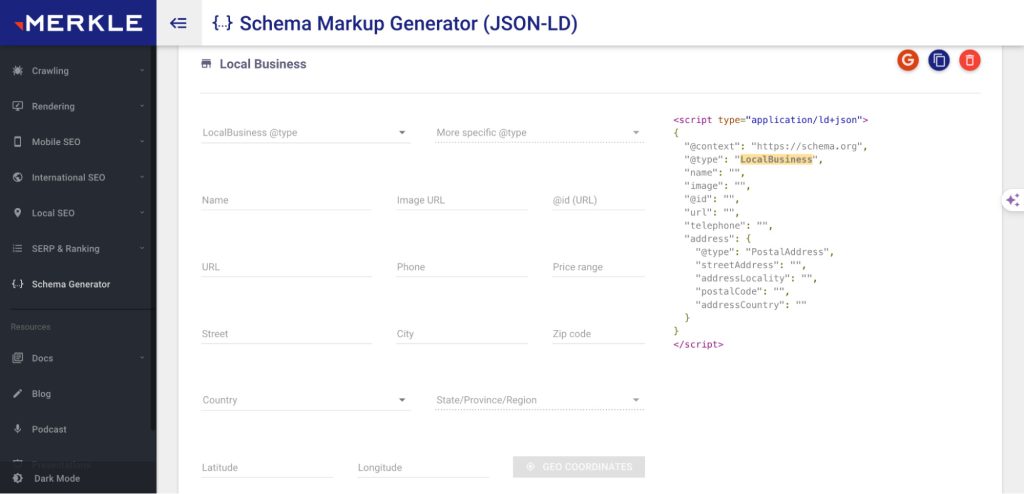Screen dimensions: 1024x494
Task: Expand the Crawling sidebar menu
Action: 78,71
